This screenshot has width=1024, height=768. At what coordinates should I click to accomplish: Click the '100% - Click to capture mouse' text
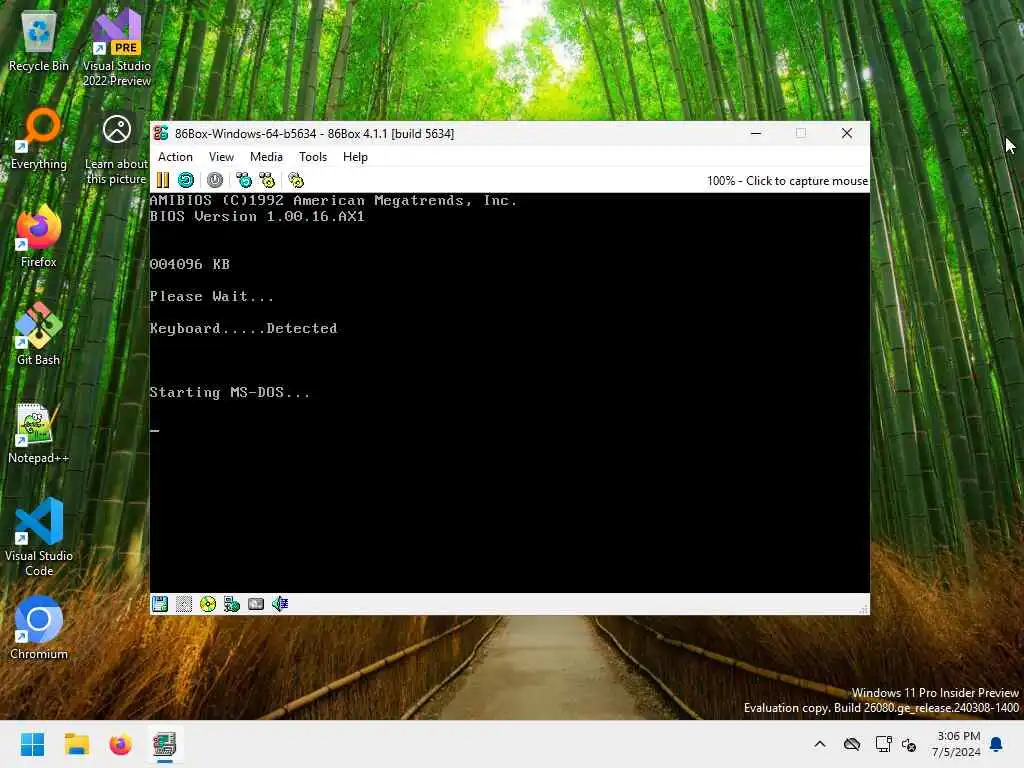point(788,181)
